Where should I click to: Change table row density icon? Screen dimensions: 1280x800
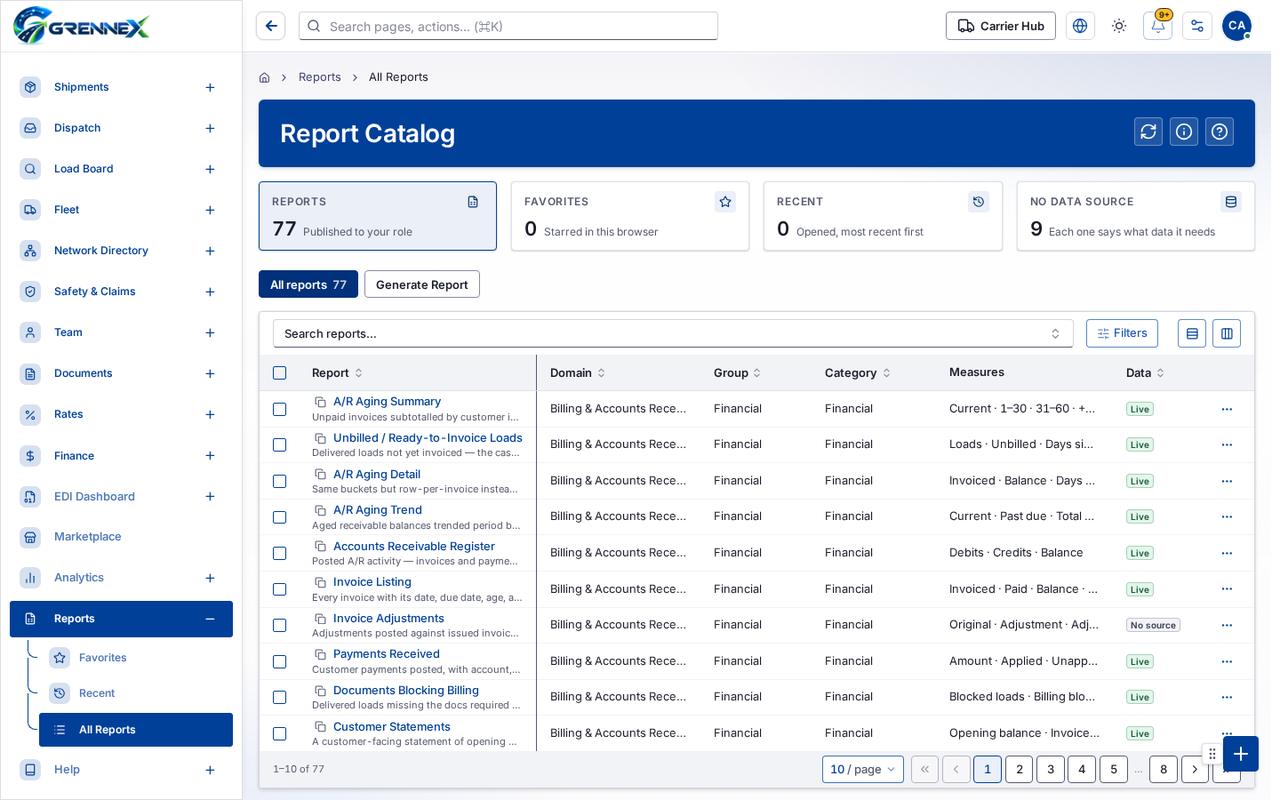pyautogui.click(x=1192, y=333)
